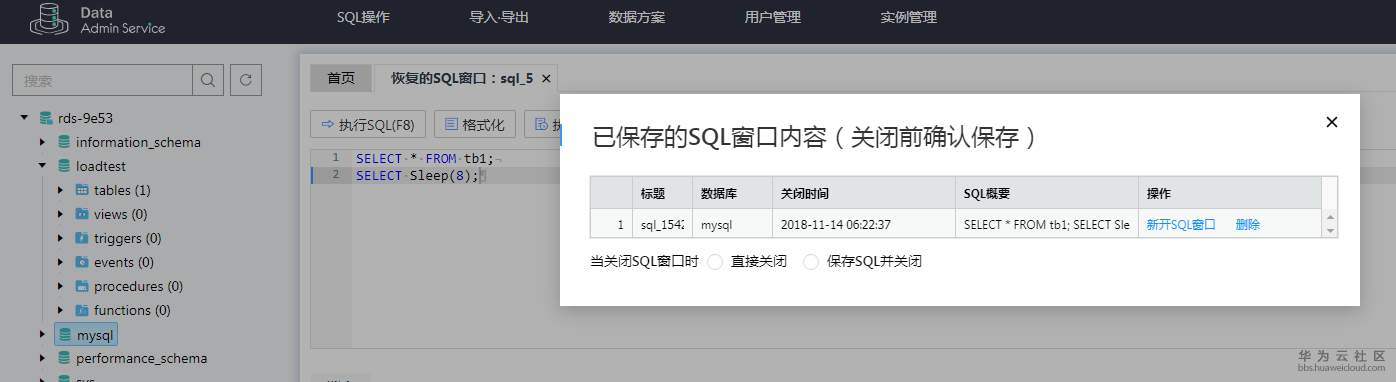Click the functions folder icon
The height and width of the screenshot is (382, 1396).
pyautogui.click(x=82, y=310)
